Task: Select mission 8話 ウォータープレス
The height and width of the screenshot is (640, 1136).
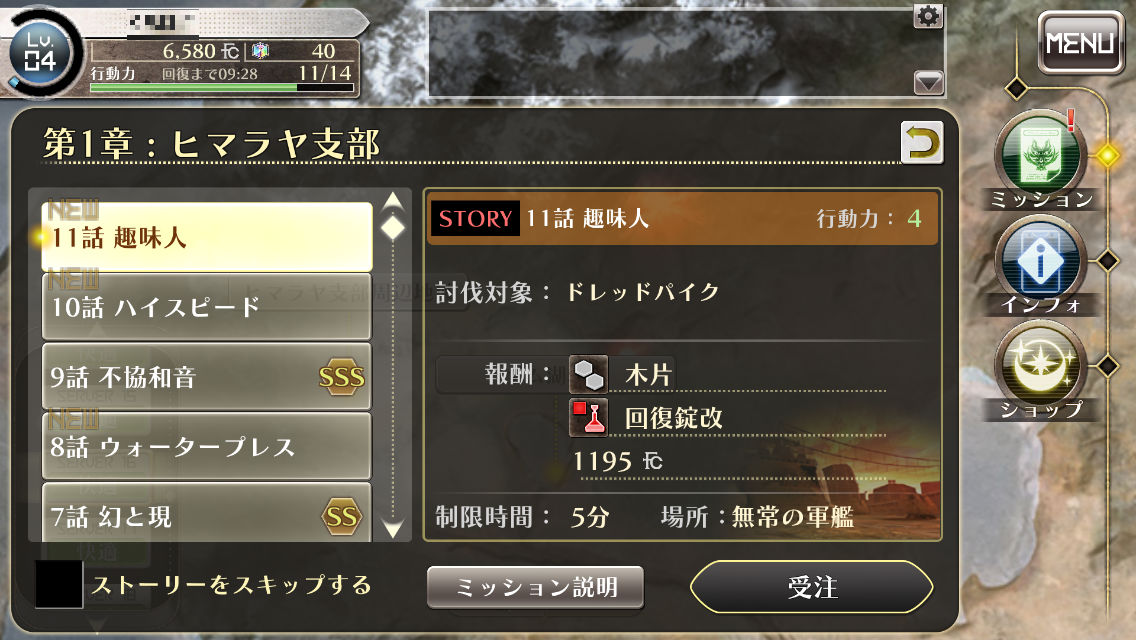Action: (x=207, y=446)
